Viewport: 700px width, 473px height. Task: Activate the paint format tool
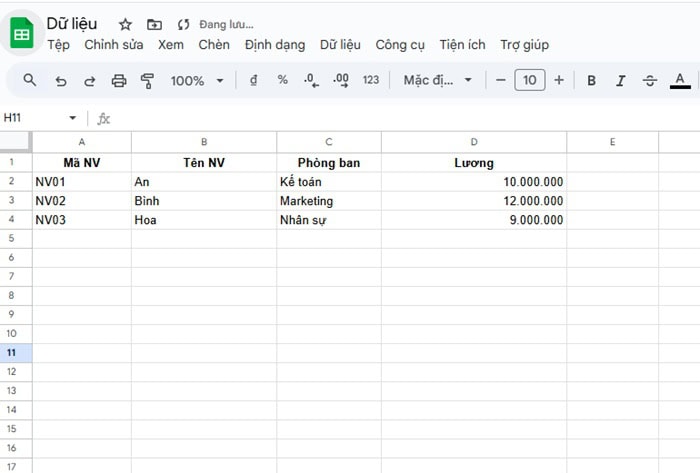click(148, 81)
